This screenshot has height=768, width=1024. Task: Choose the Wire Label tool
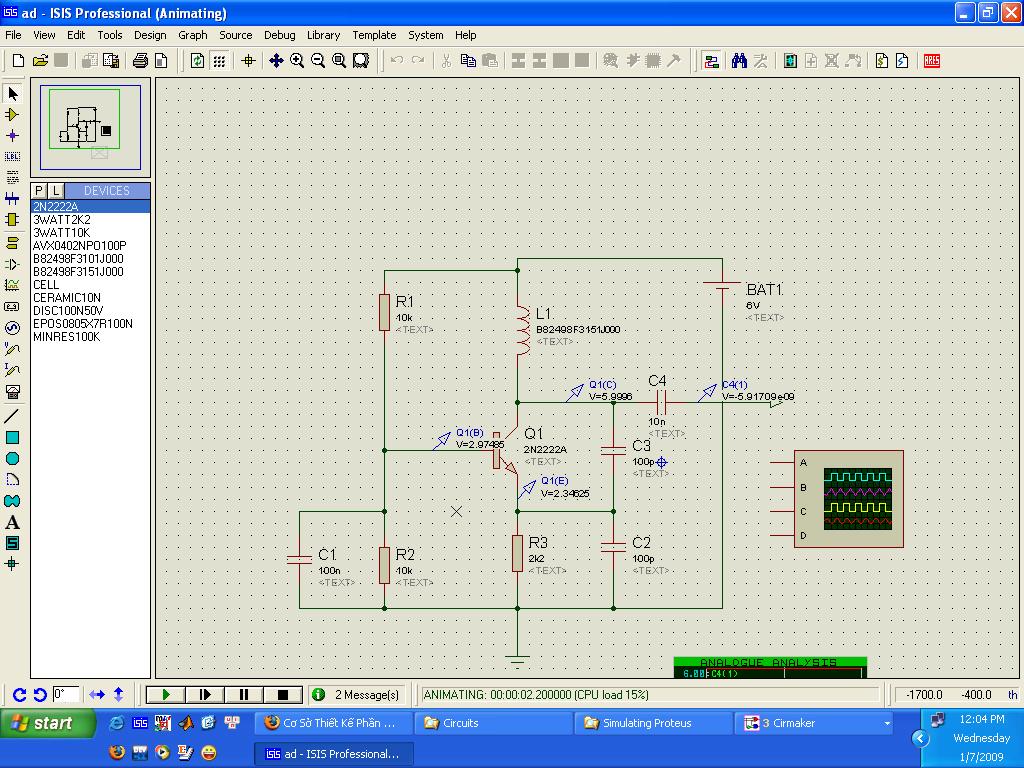tap(13, 157)
